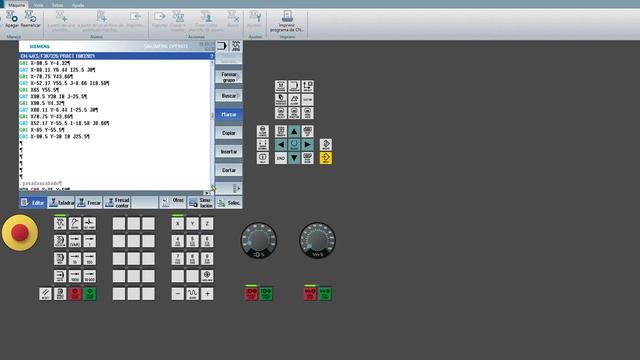Click the NEXT WINDOW key
The image size is (640, 360).
[x=280, y=131]
